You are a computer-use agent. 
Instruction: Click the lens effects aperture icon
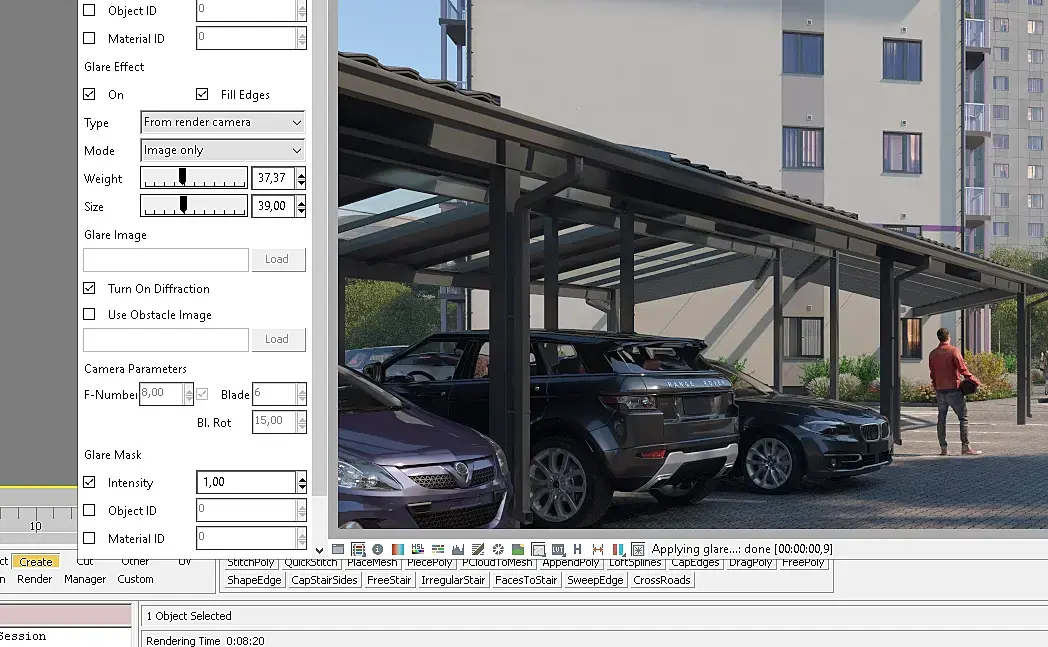point(498,549)
